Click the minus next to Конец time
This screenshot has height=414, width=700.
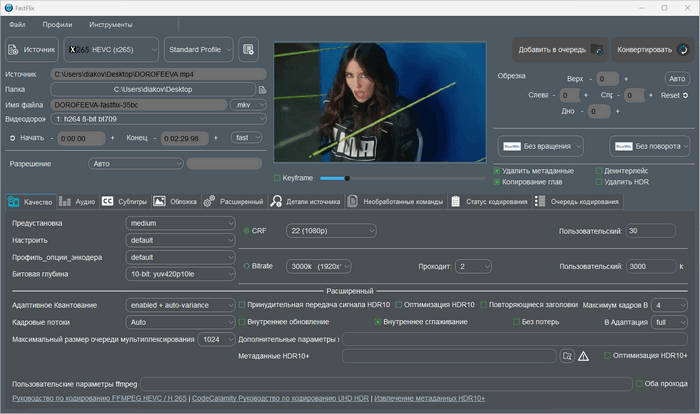(155, 138)
